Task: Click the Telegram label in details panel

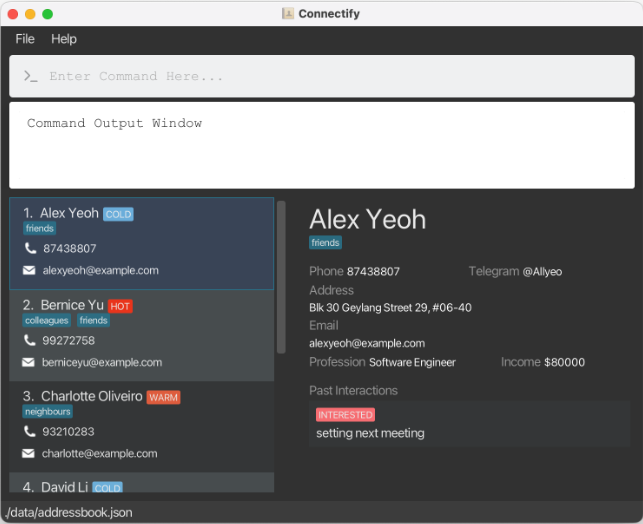Action: click(494, 271)
